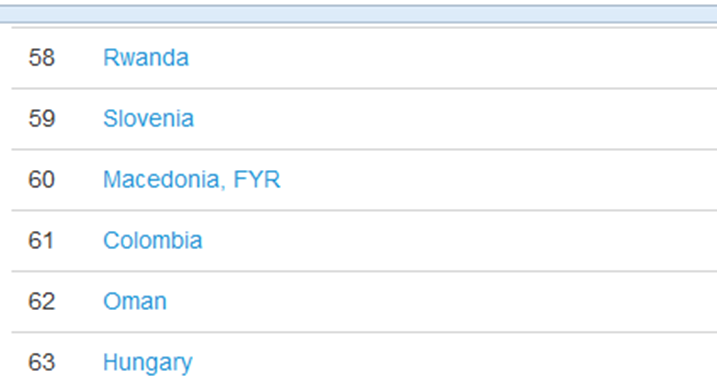The width and height of the screenshot is (717, 391).
Task: Click empty space in the Oman row
Action: coord(439,301)
